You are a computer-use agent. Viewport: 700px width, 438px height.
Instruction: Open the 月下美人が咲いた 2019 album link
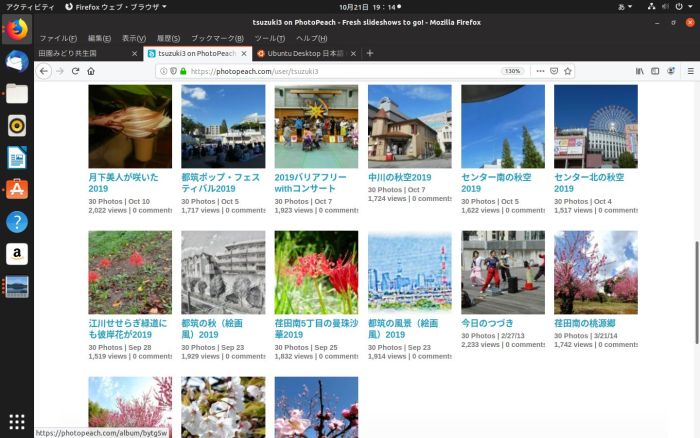click(123, 183)
